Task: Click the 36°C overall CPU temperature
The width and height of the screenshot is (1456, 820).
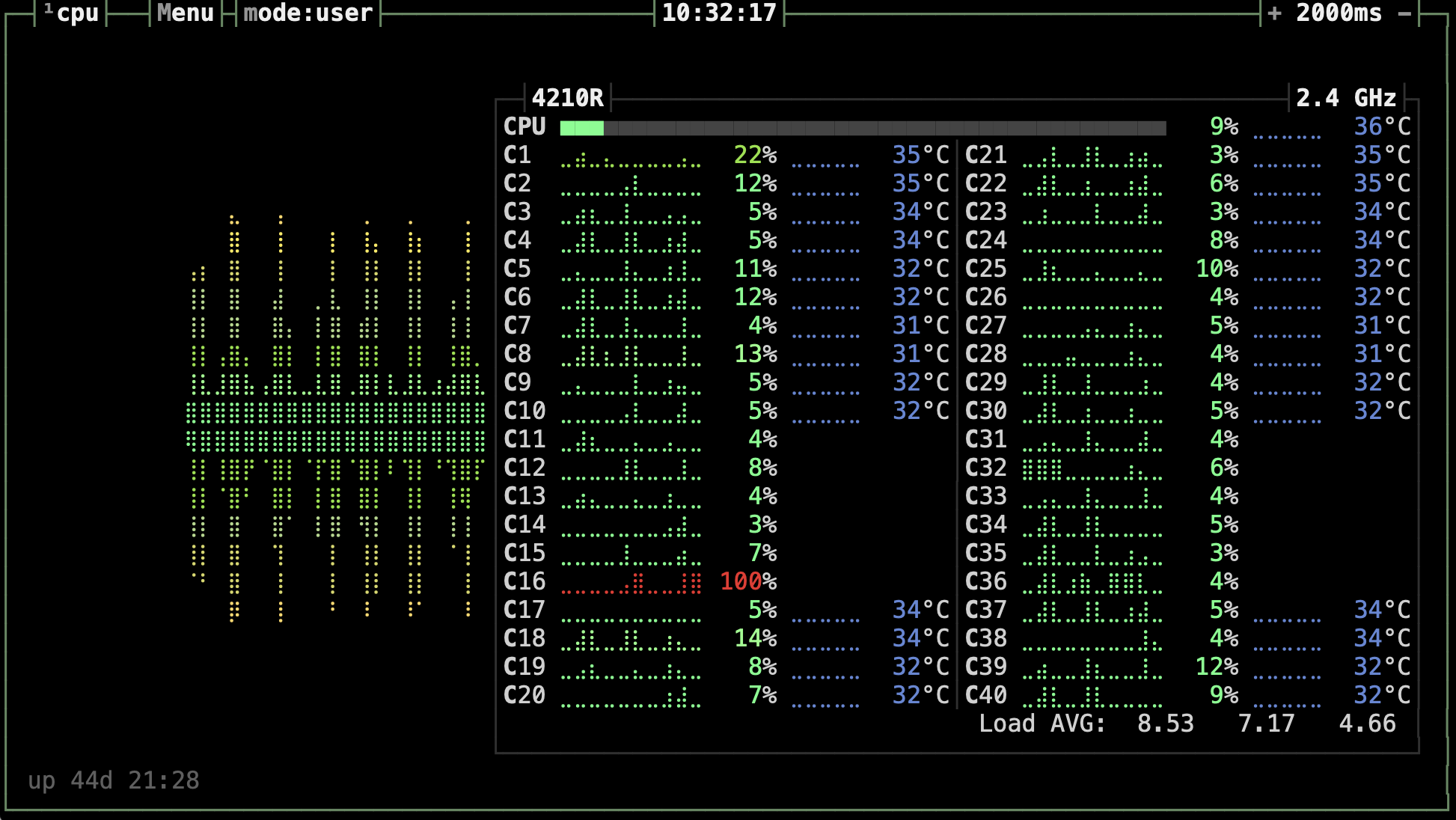Action: 1381,126
